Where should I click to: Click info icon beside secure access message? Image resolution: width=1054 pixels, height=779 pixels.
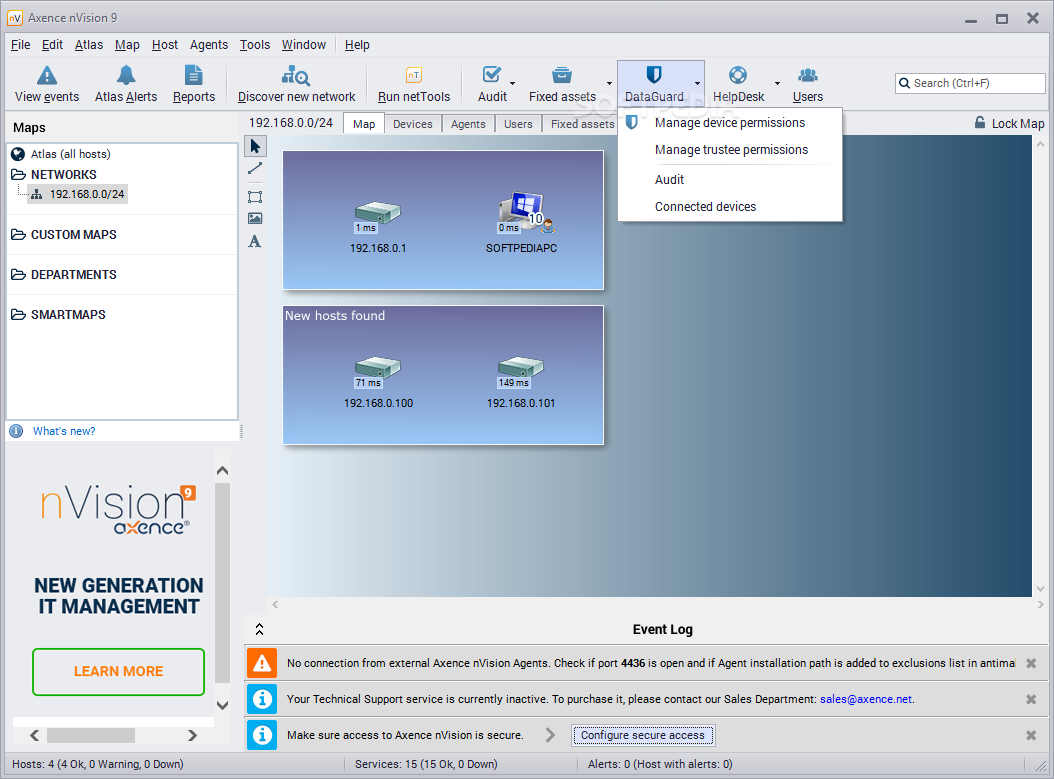coord(262,735)
